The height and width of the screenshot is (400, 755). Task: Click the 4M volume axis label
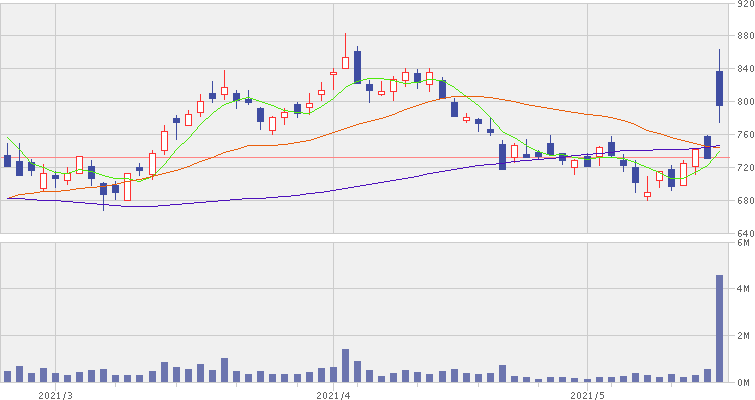745,290
